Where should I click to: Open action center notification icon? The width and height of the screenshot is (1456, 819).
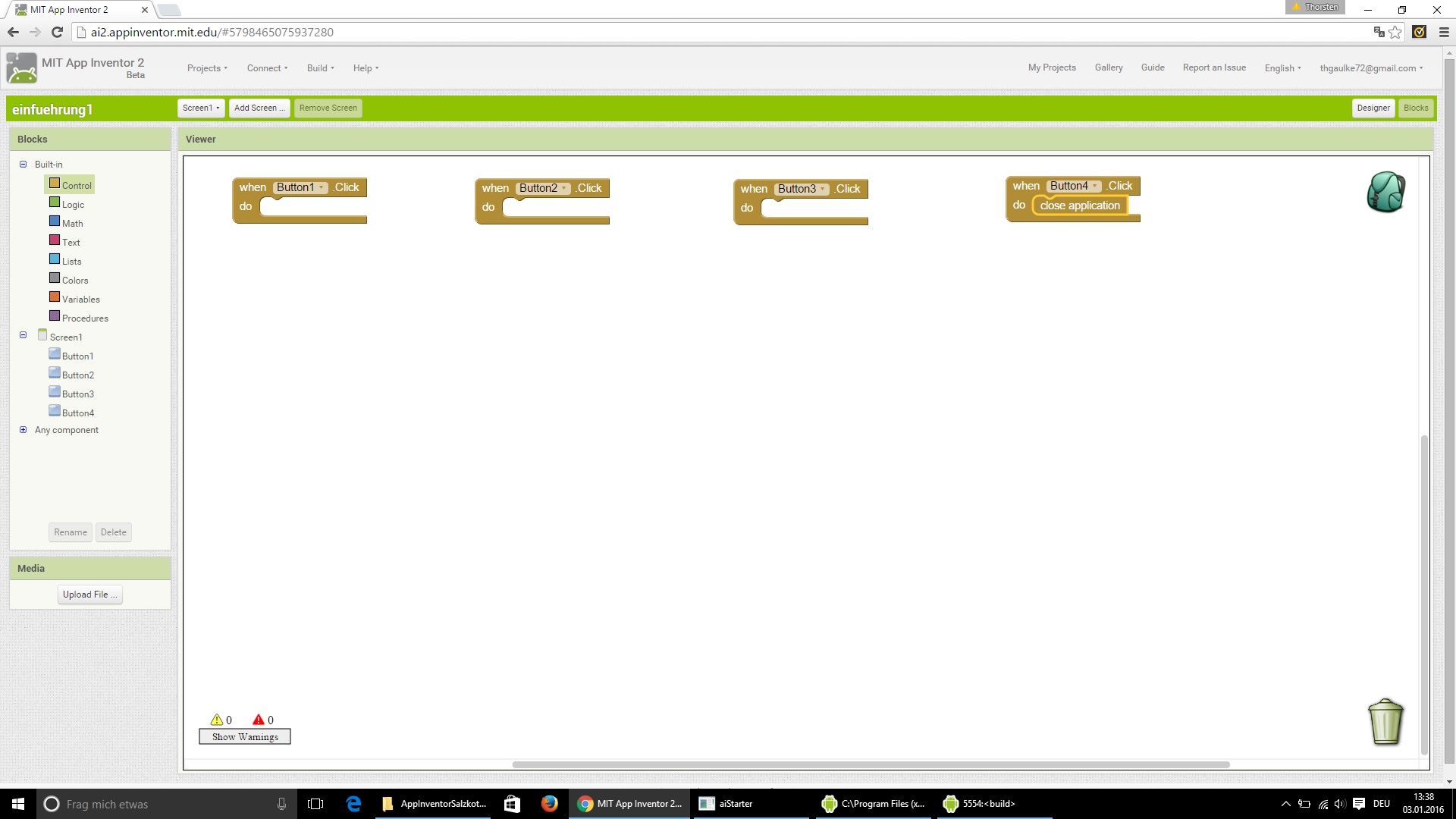pyautogui.click(x=1359, y=804)
